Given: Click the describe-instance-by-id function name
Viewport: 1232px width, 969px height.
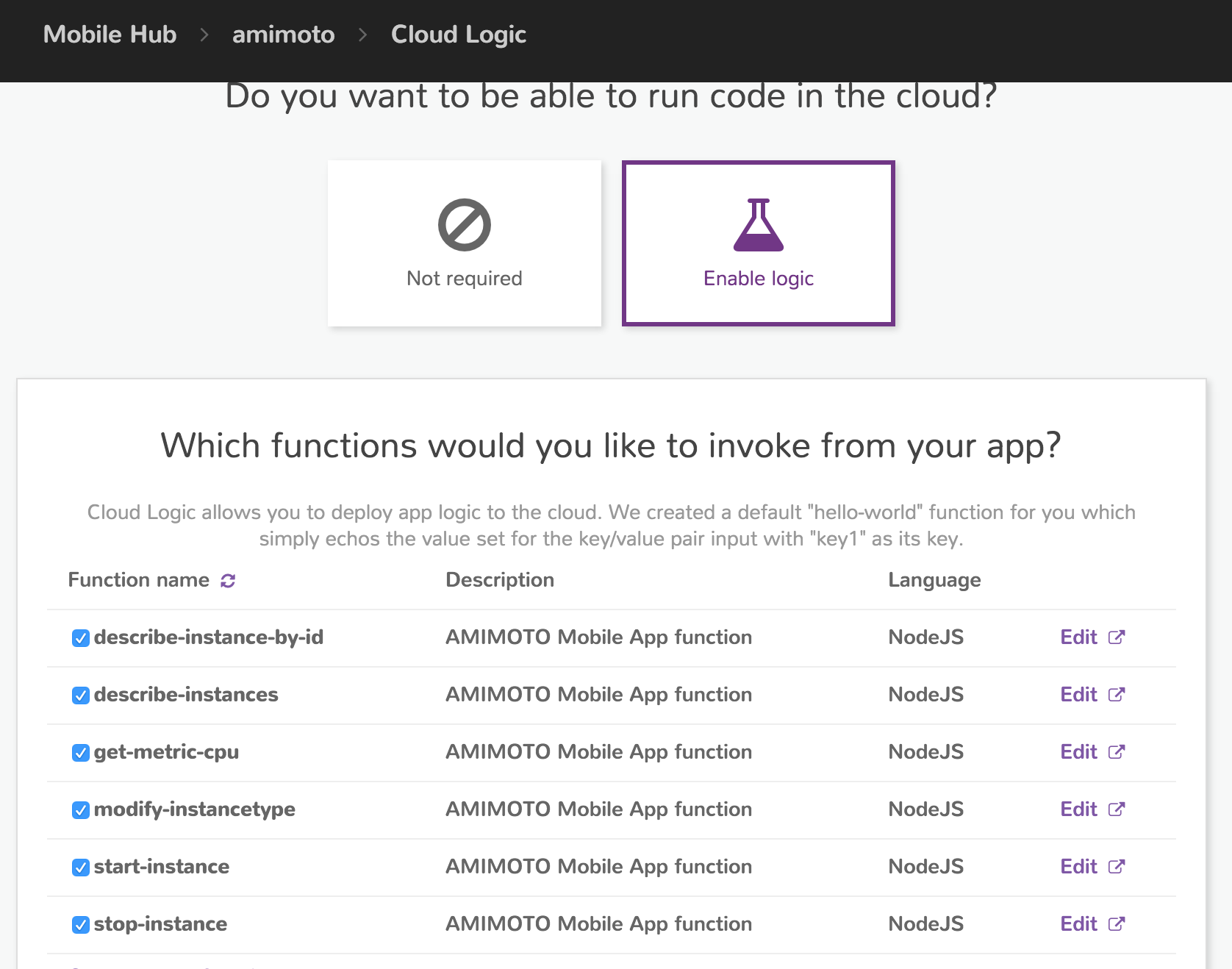Looking at the screenshot, I should 209,637.
